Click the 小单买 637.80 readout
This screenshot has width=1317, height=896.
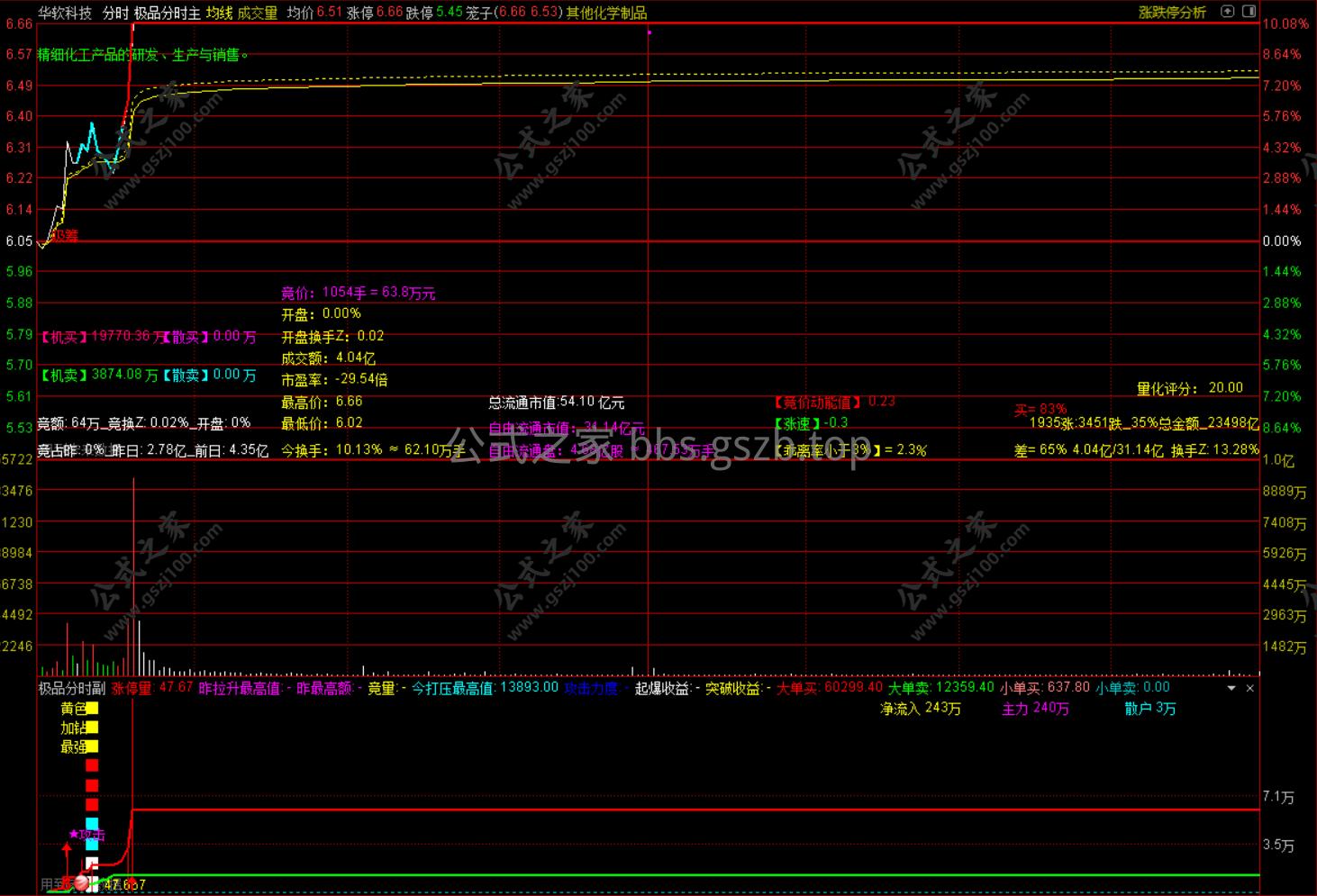coord(1044,688)
